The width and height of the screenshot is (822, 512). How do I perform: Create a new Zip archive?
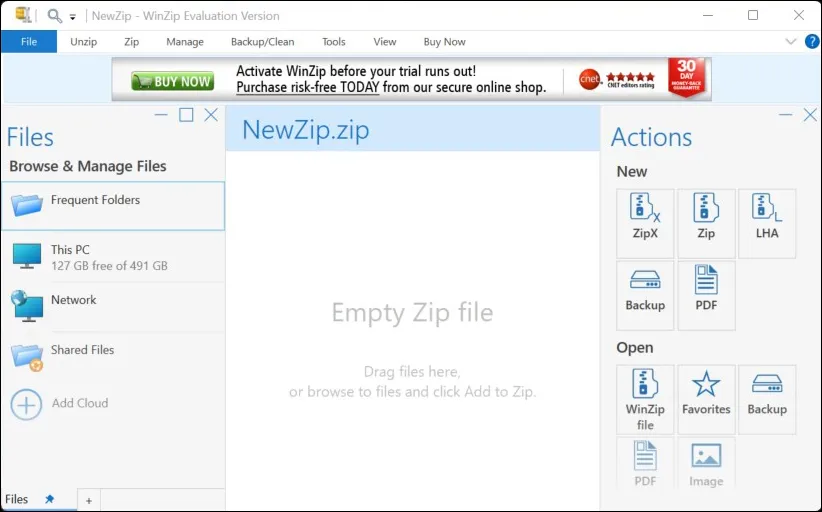[x=706, y=223]
